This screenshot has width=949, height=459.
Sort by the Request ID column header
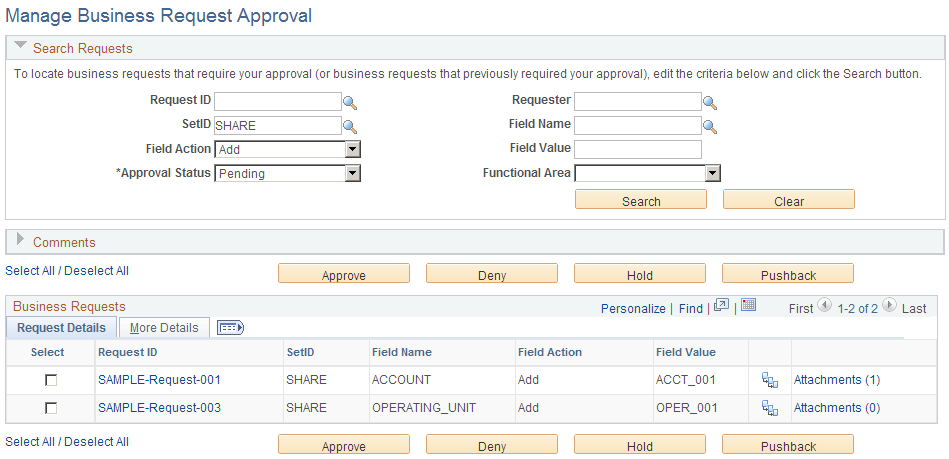click(x=128, y=352)
